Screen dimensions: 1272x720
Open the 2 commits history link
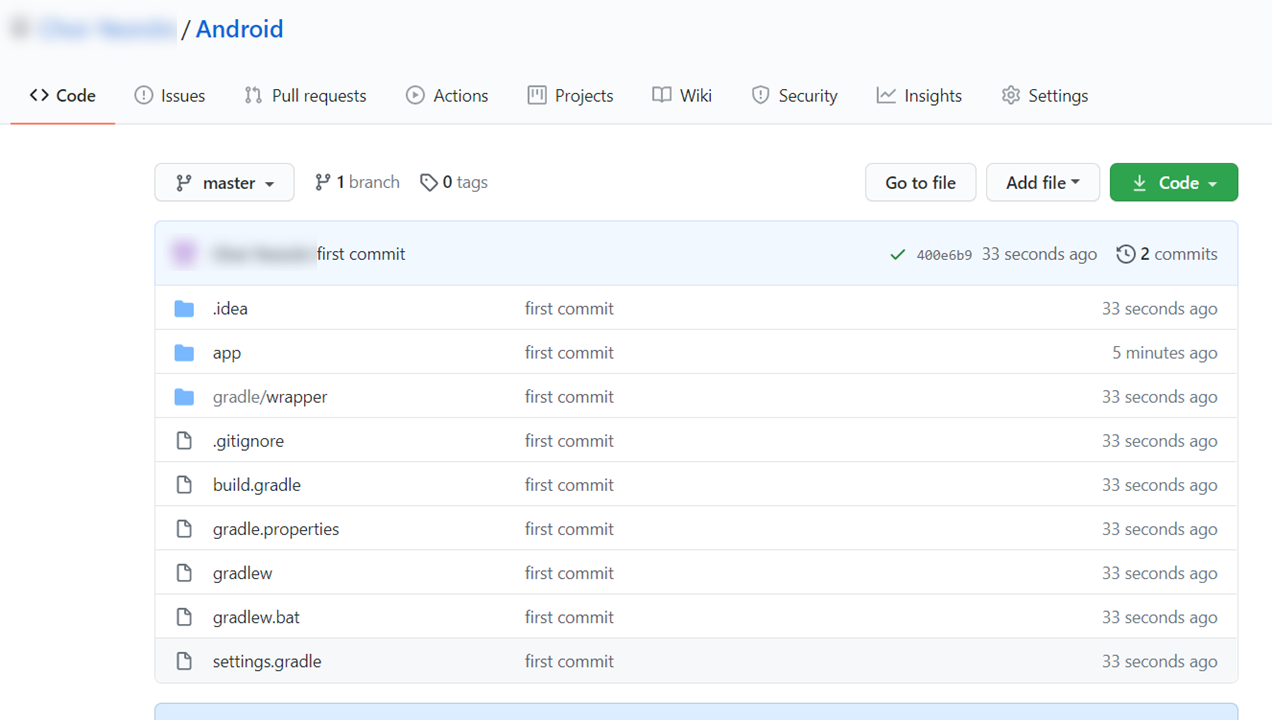tap(1167, 254)
